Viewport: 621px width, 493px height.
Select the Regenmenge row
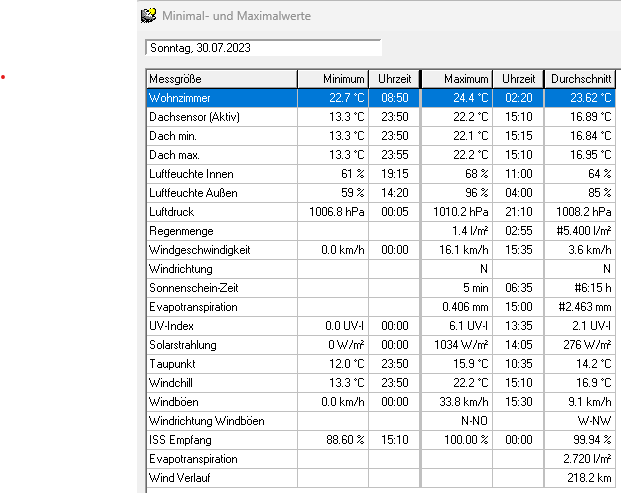point(221,231)
